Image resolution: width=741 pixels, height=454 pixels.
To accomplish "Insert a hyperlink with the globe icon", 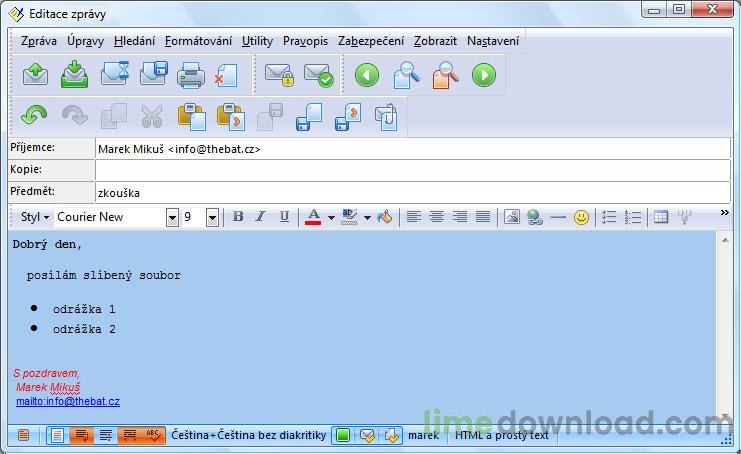I will (x=535, y=217).
